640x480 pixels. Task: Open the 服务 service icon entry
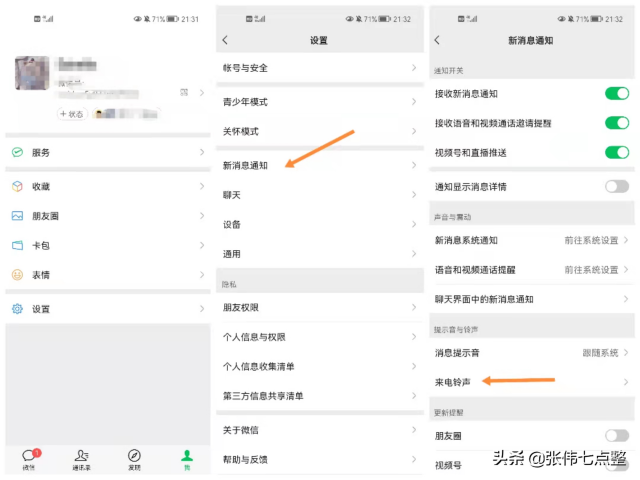click(x=17, y=152)
